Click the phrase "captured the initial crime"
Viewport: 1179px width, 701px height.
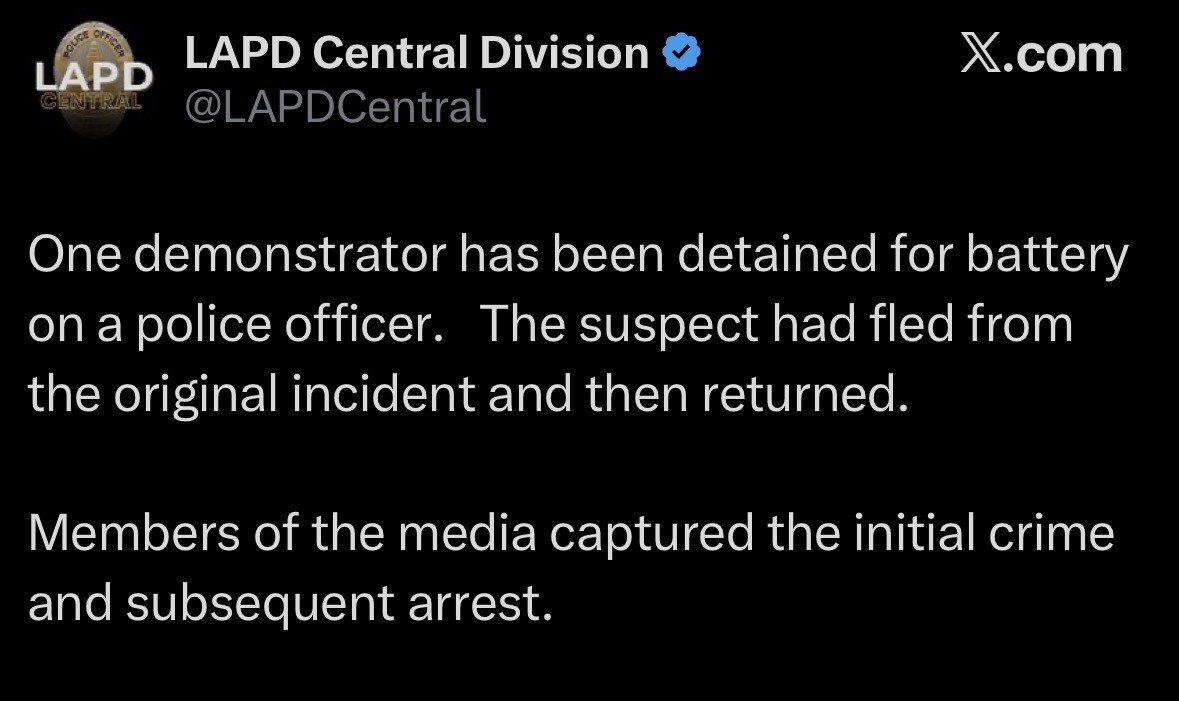[832, 533]
